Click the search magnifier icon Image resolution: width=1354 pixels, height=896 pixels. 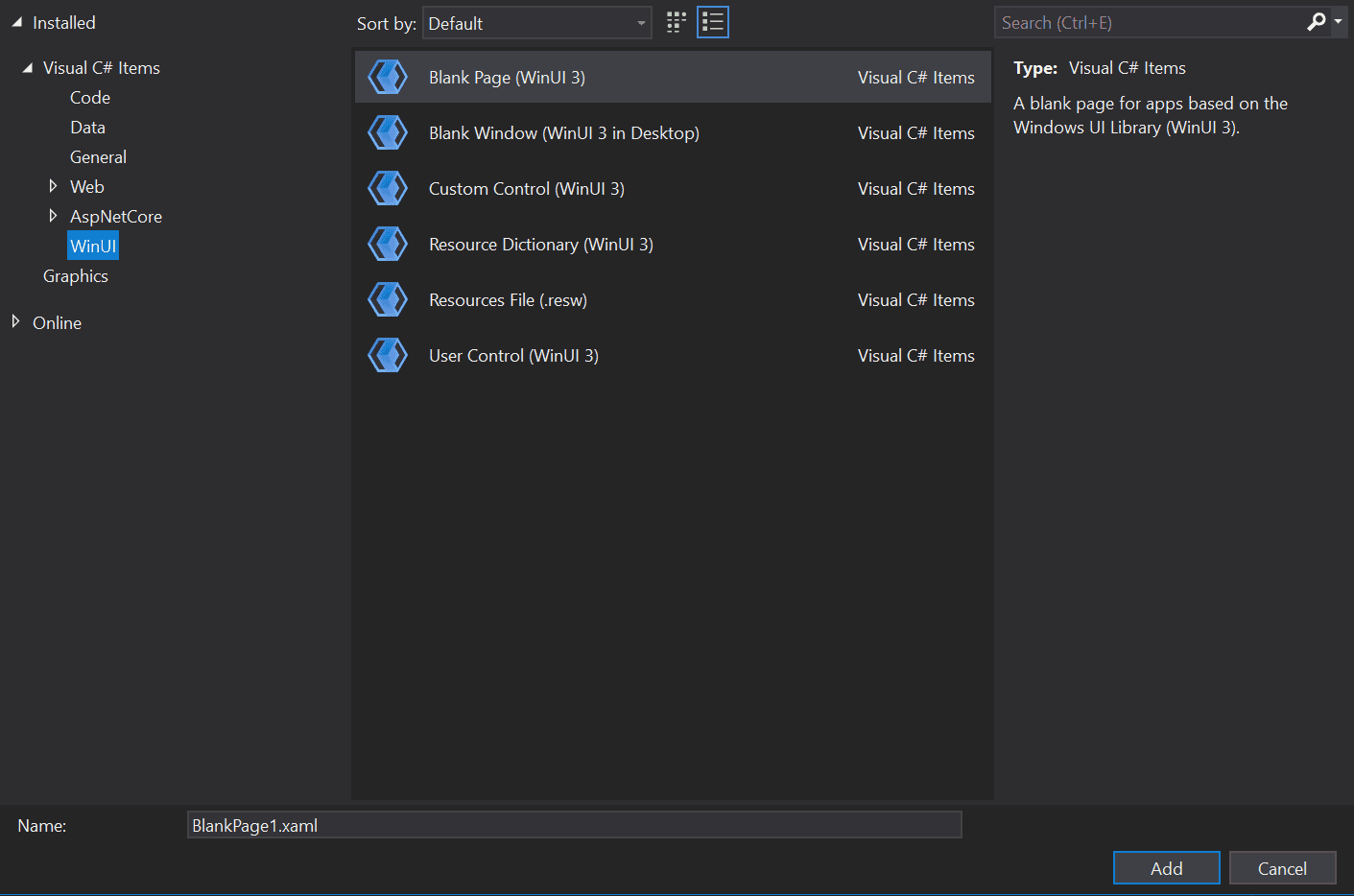coord(1317,22)
